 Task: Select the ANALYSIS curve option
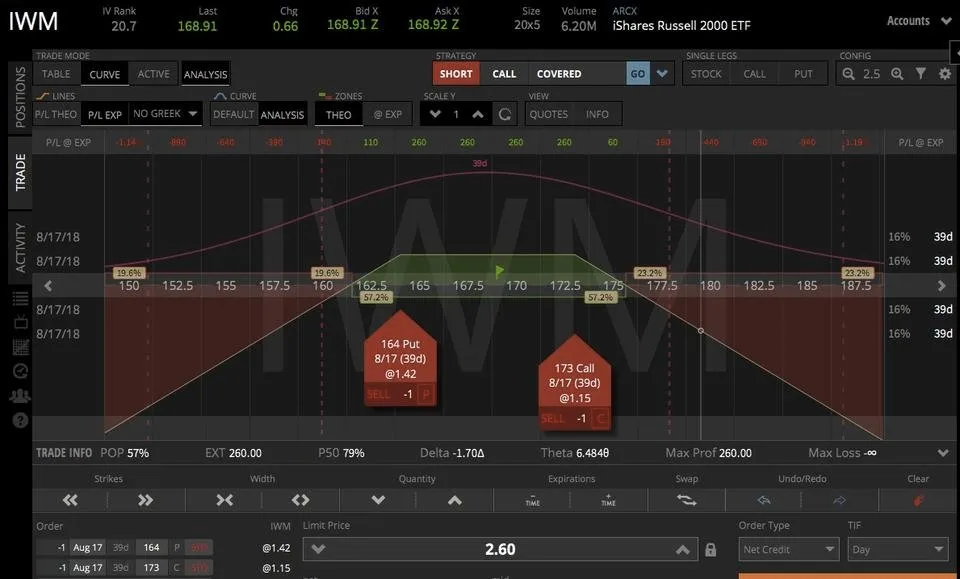pos(282,114)
